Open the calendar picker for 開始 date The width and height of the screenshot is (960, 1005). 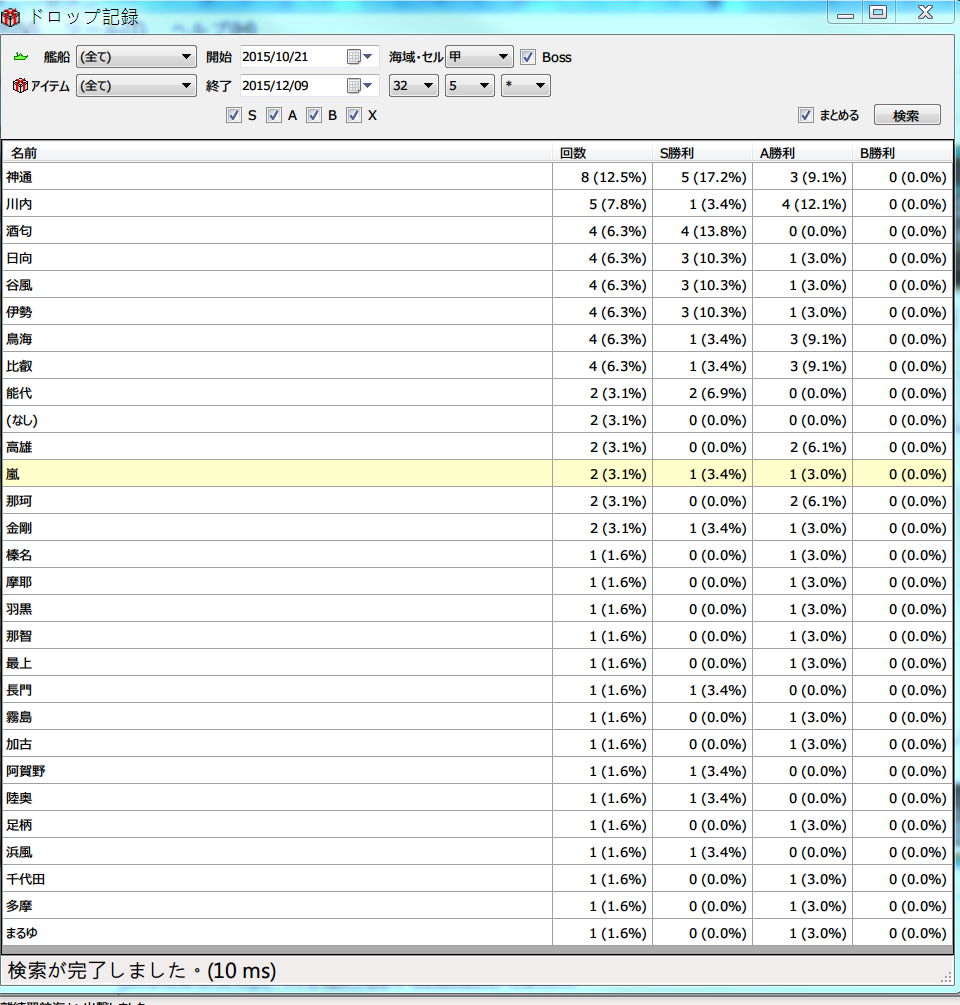(x=360, y=57)
